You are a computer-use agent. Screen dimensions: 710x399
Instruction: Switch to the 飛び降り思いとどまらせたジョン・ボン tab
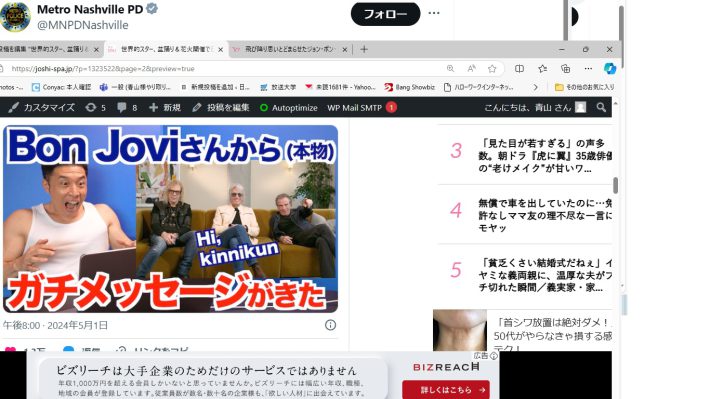pos(290,49)
